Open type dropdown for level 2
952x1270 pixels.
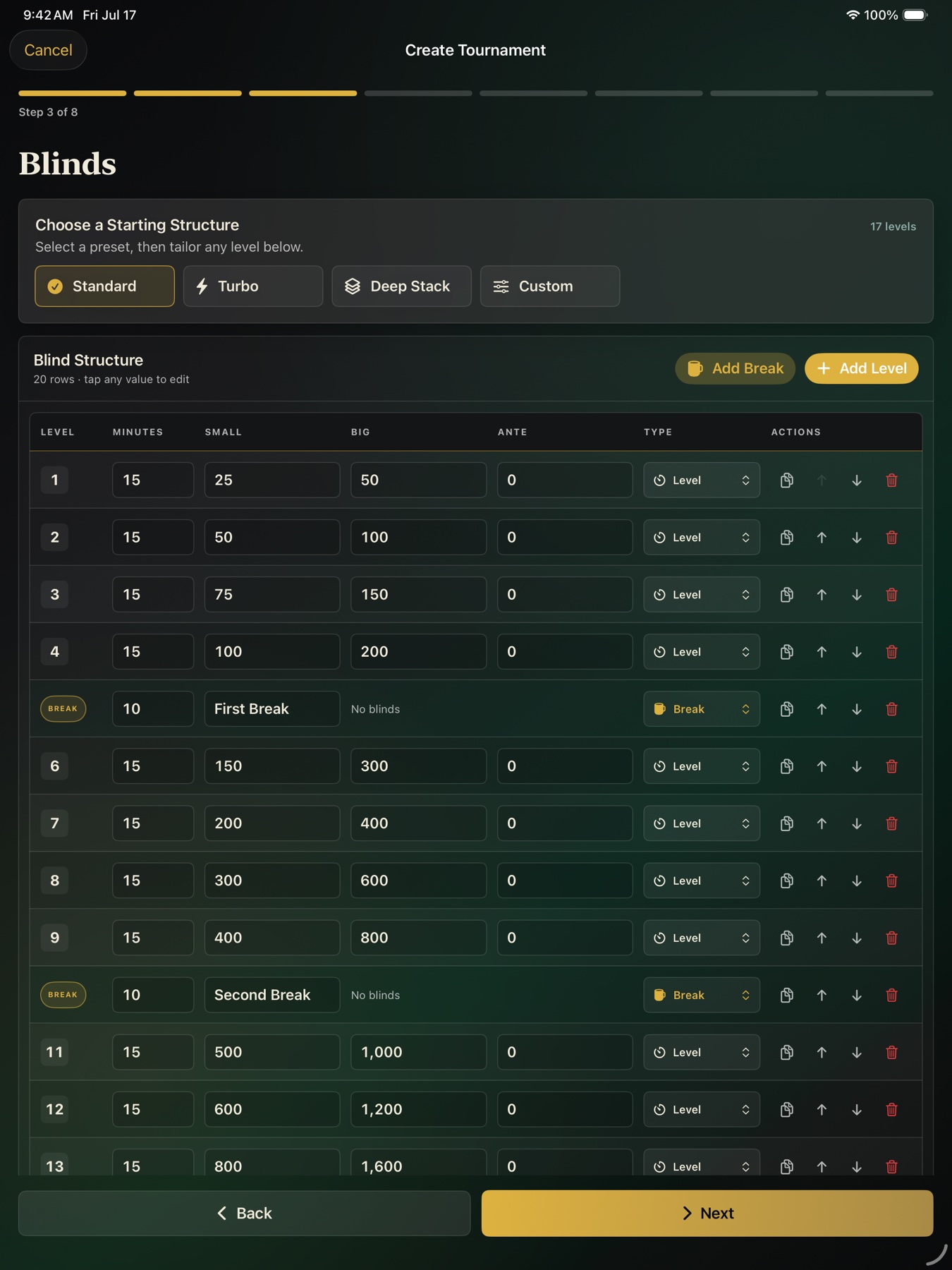702,538
